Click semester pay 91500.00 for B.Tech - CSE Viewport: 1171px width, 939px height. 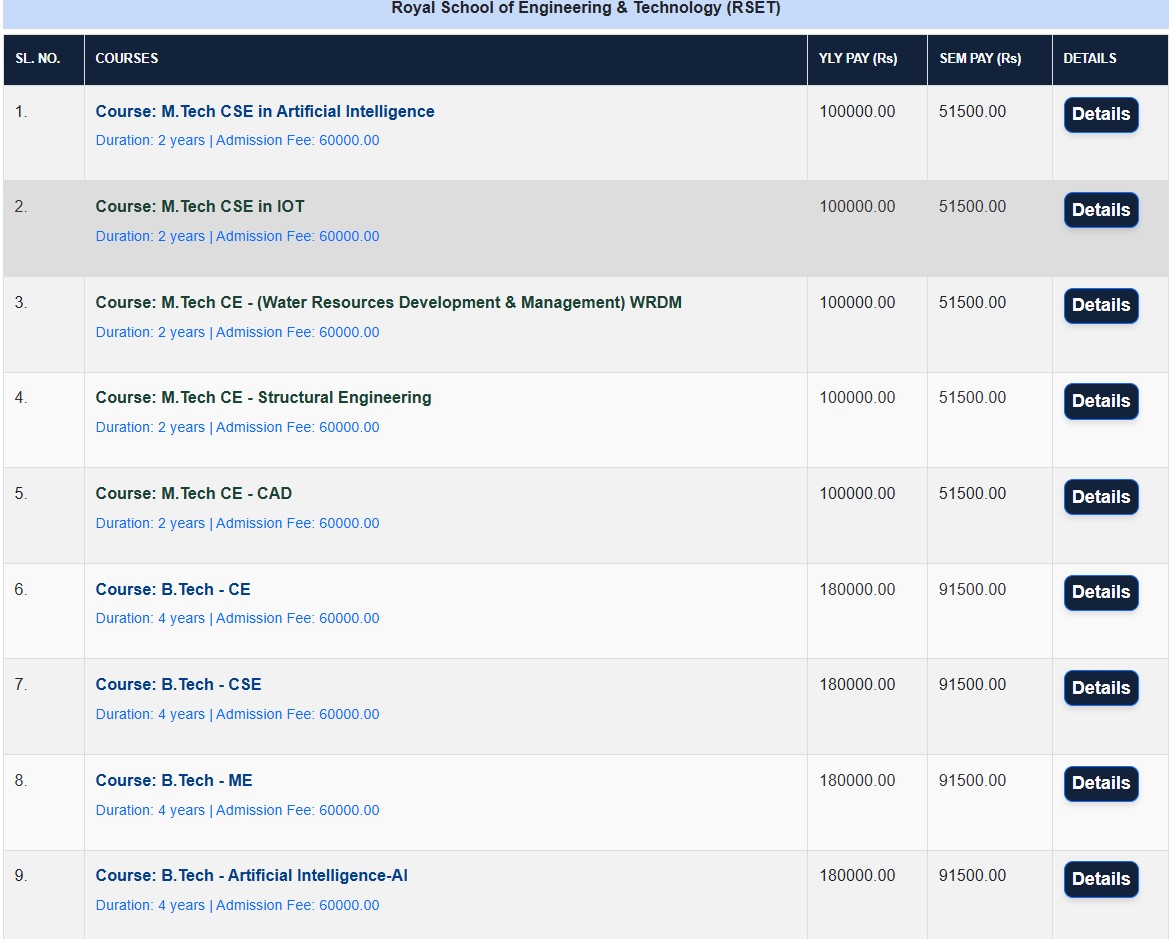tap(972, 684)
